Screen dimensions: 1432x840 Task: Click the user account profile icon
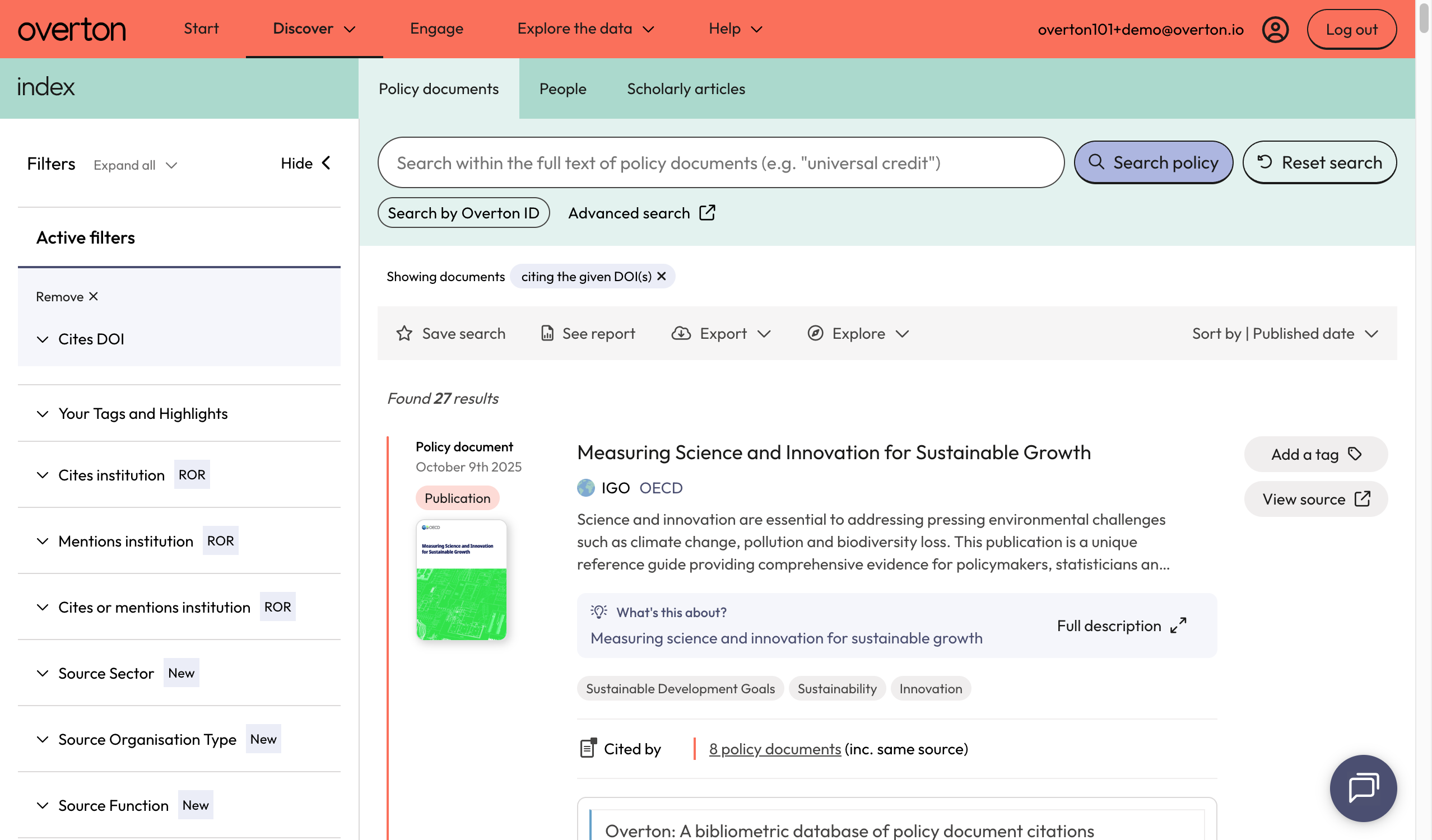pos(1275,30)
